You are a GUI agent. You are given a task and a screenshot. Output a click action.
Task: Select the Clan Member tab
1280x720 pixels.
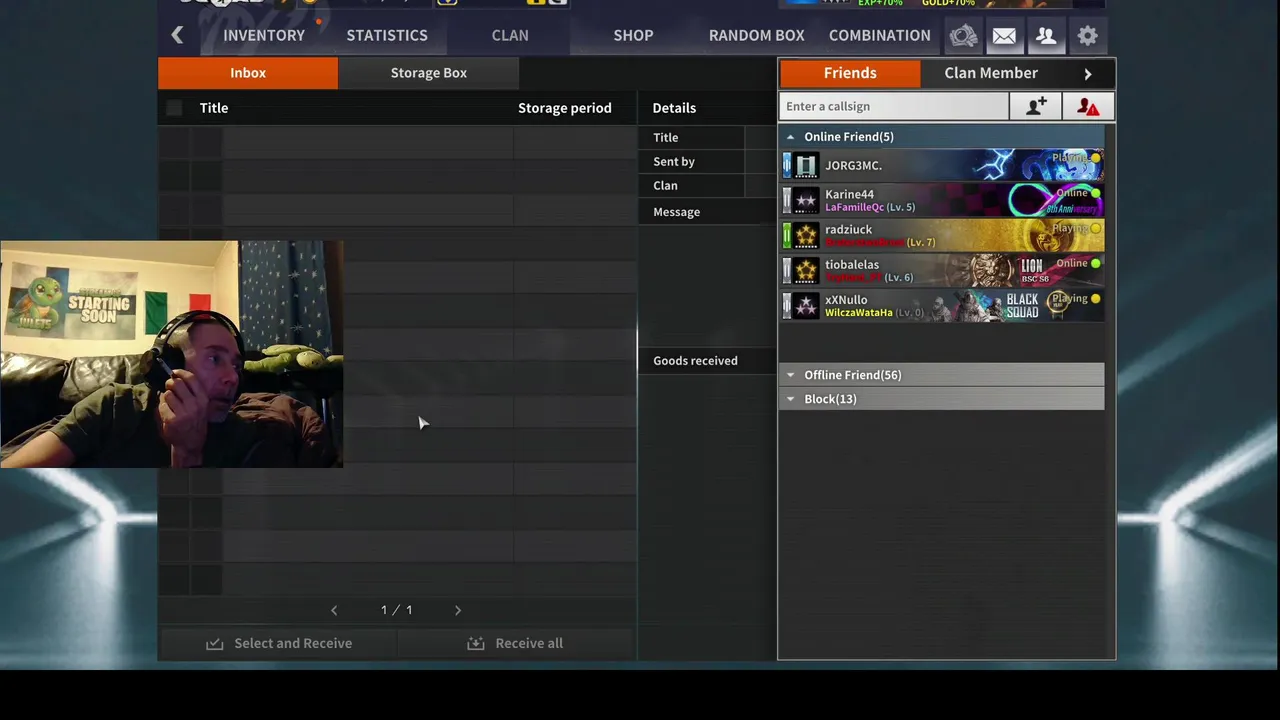click(x=991, y=73)
